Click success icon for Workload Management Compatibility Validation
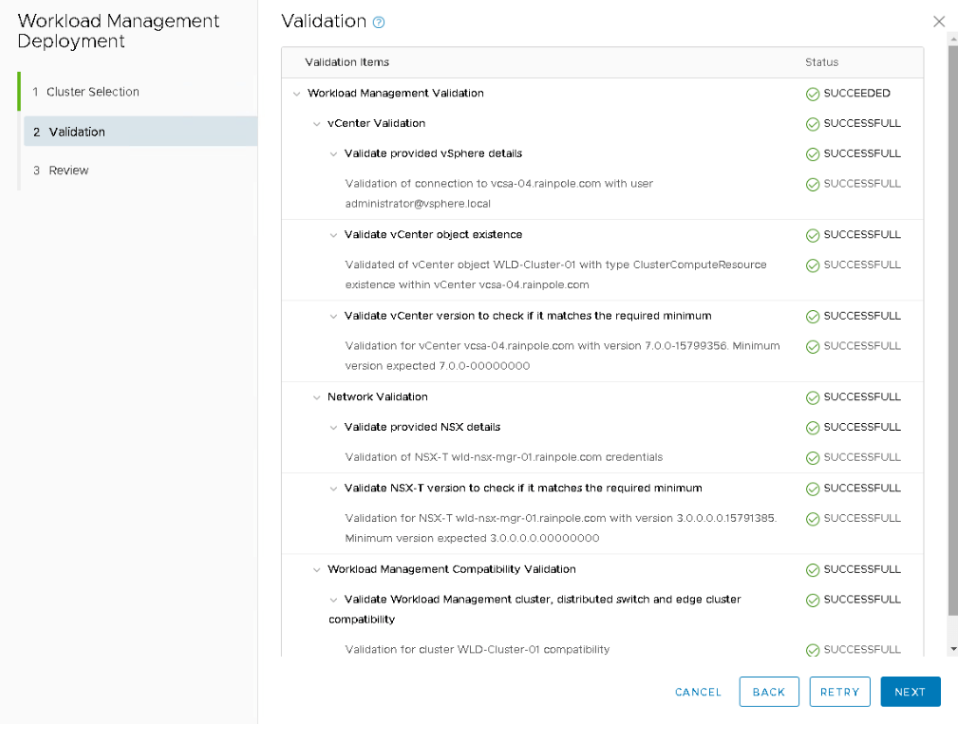 pos(812,570)
